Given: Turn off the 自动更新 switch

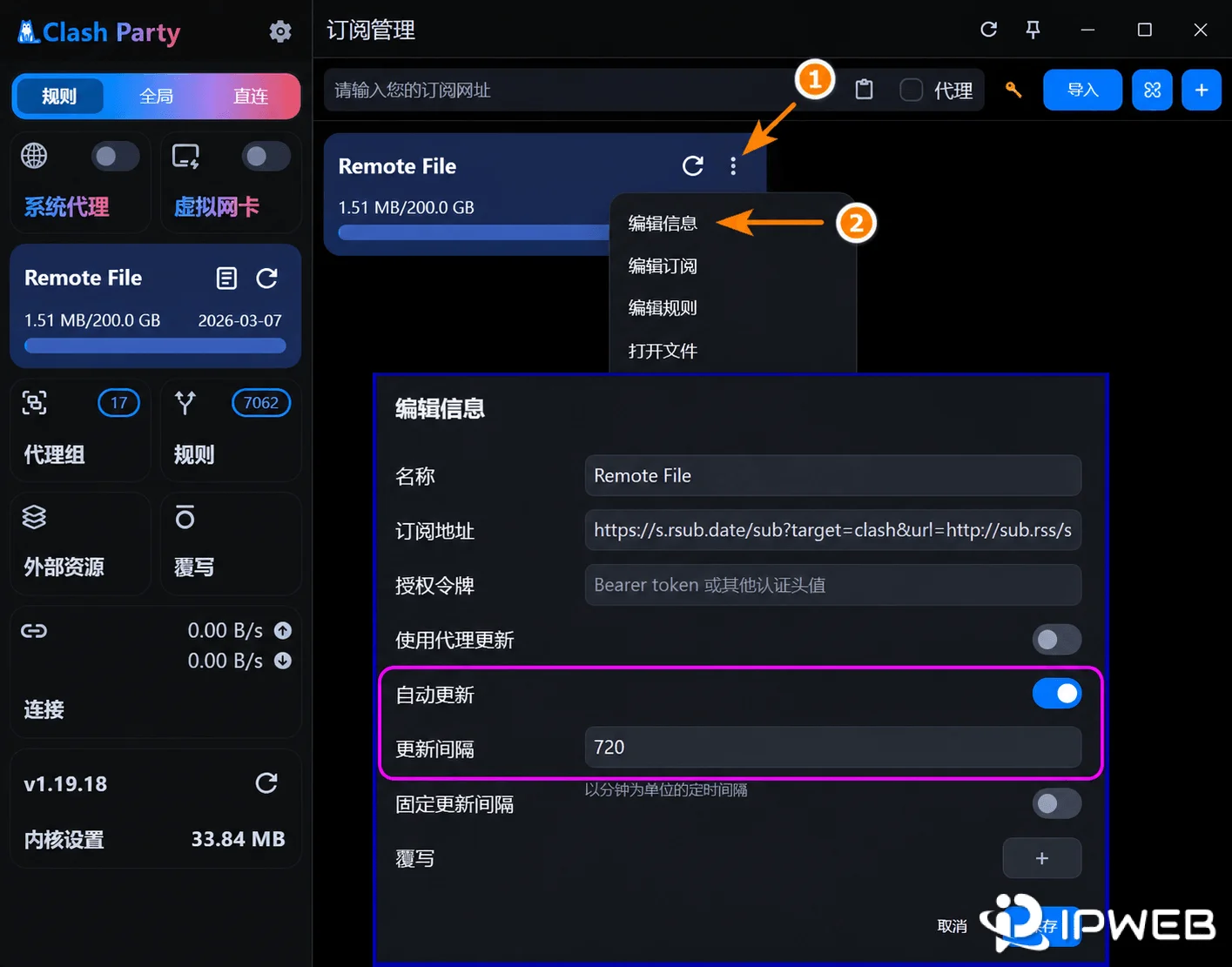Looking at the screenshot, I should tap(1056, 694).
